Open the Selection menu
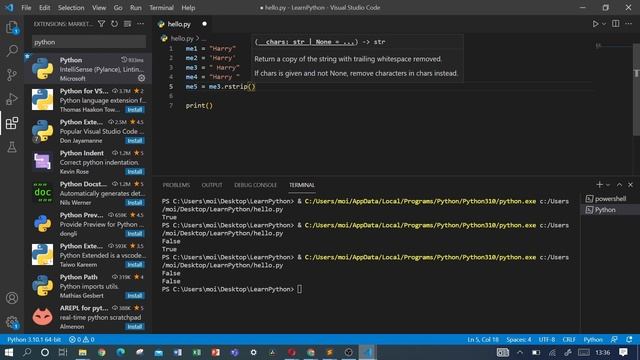 pos(71,8)
